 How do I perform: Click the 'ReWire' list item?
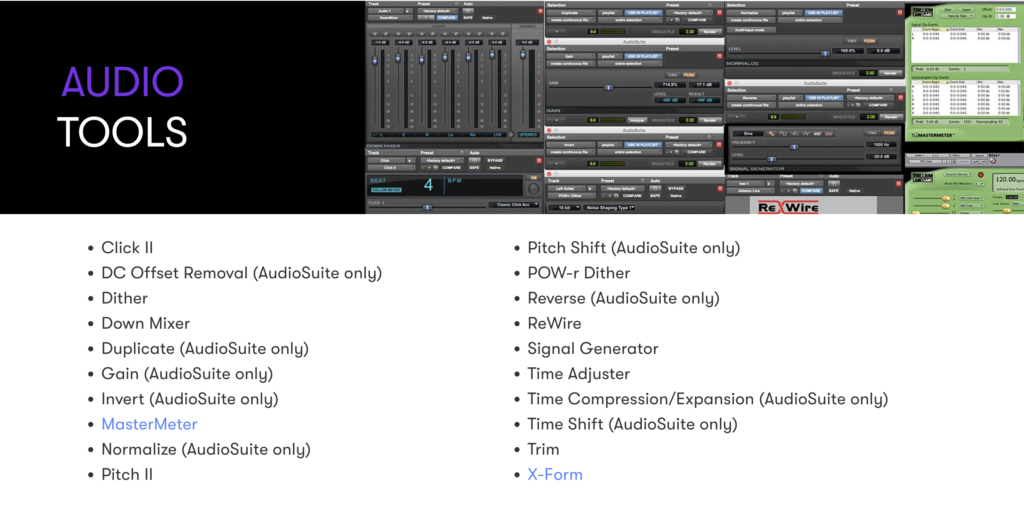(554, 323)
